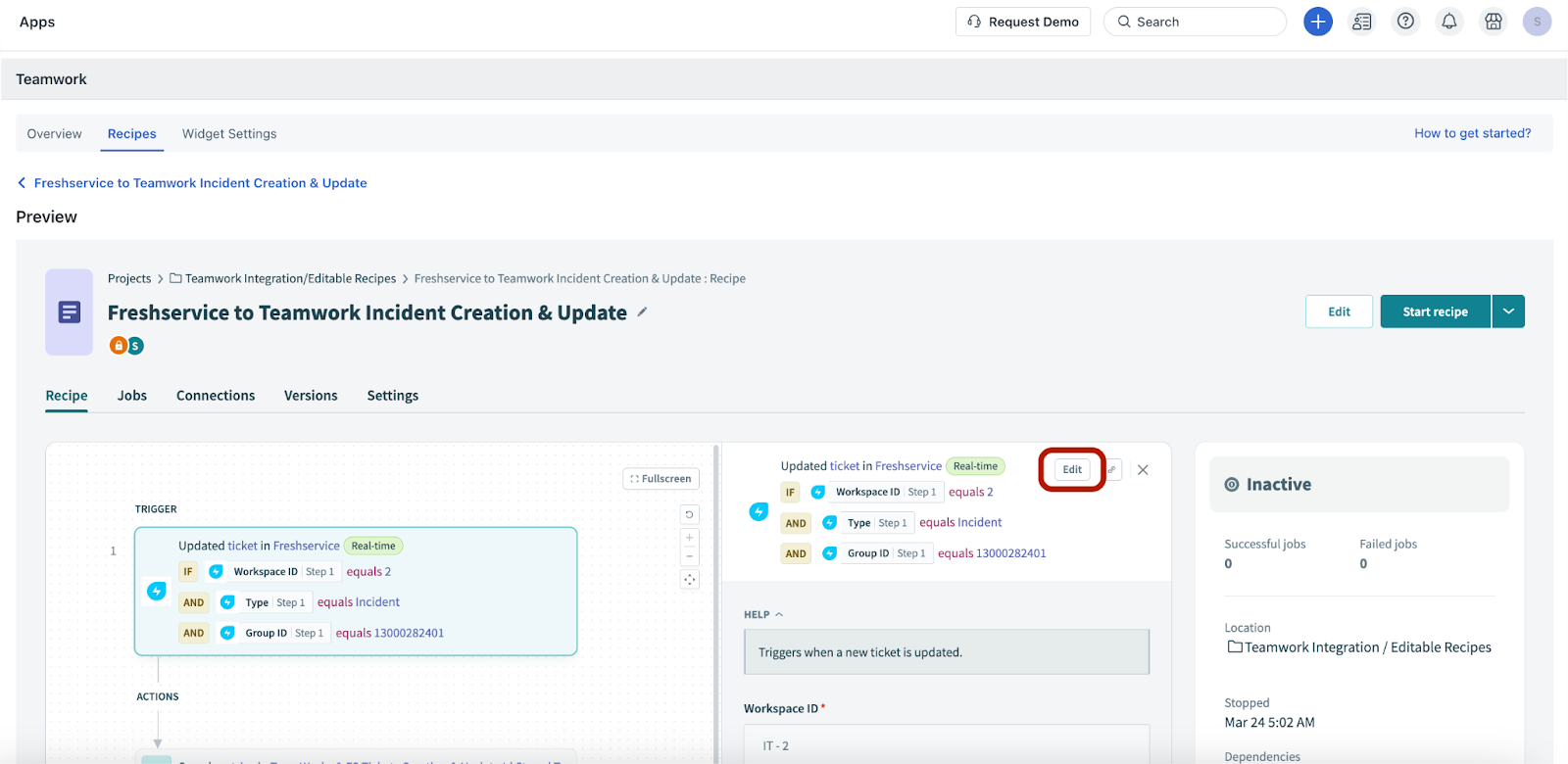Screen dimensions: 1568x764
Task: Close the trigger details panel
Action: [x=1143, y=470]
